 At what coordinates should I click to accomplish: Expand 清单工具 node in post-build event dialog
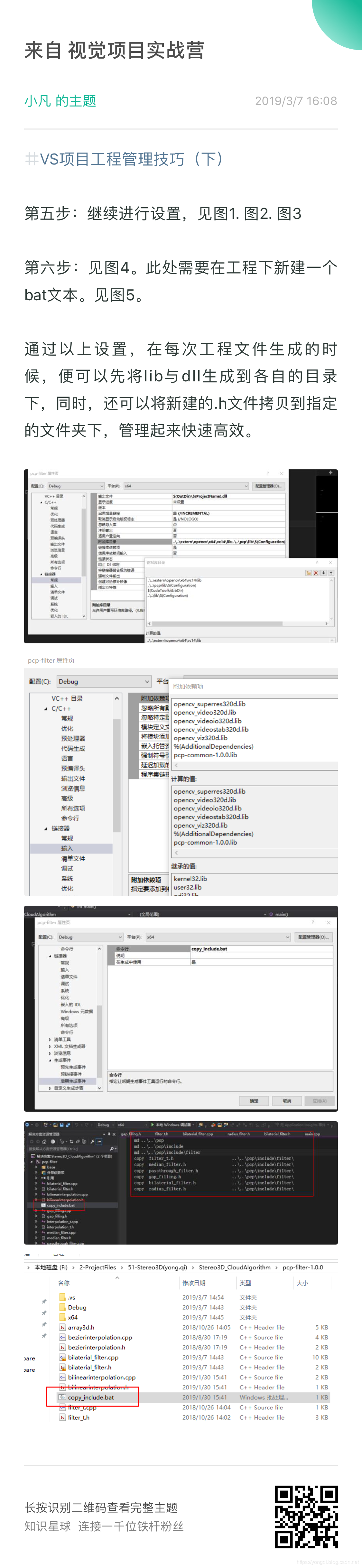(50, 1040)
